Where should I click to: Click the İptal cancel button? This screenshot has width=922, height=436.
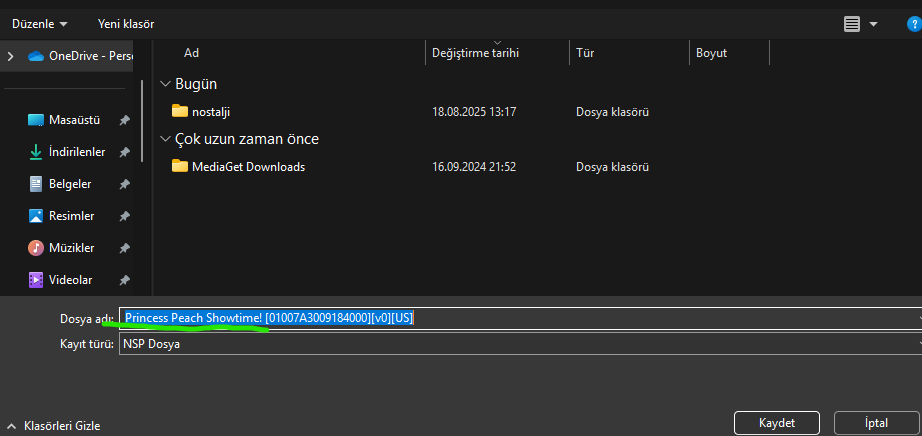(877, 423)
